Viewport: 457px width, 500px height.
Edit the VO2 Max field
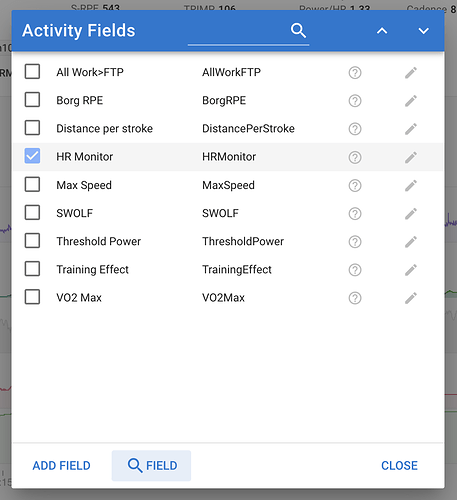coord(411,298)
